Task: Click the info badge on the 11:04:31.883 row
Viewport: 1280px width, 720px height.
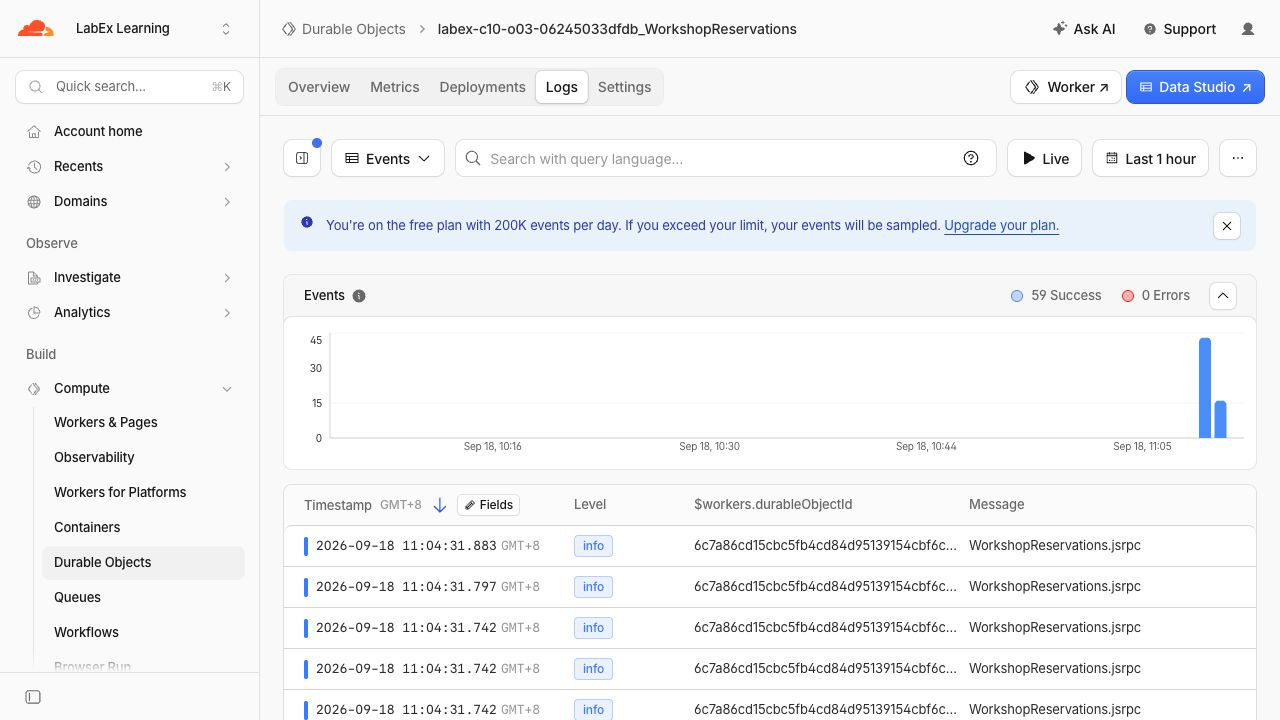Action: pos(593,546)
